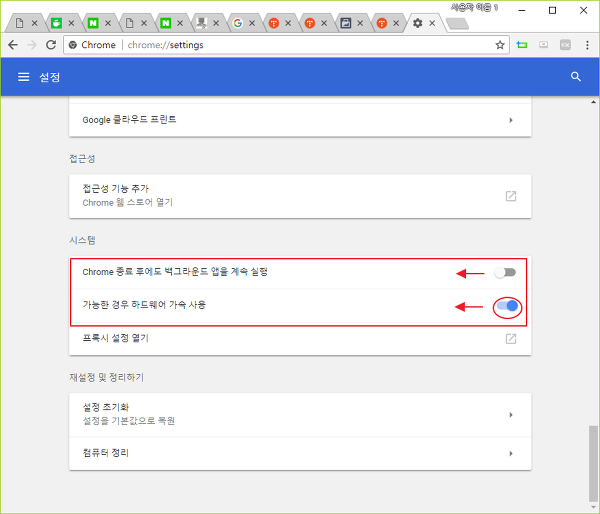Enable Chrome 종료 후에도 백그라운드 앱 toggle
Image resolution: width=600 pixels, height=514 pixels.
pos(505,273)
